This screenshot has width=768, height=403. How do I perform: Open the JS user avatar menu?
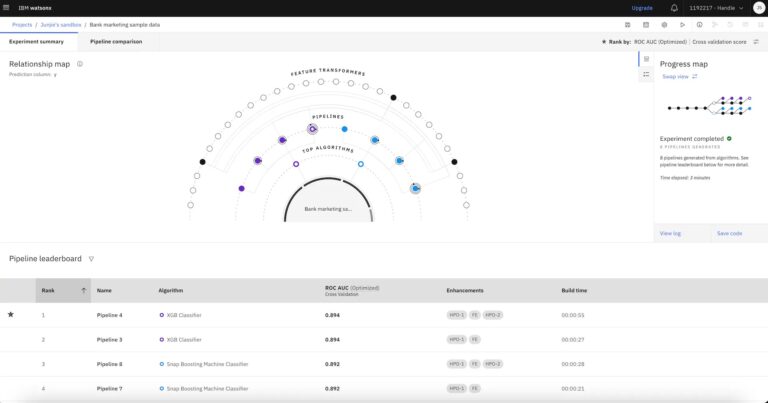click(x=759, y=8)
